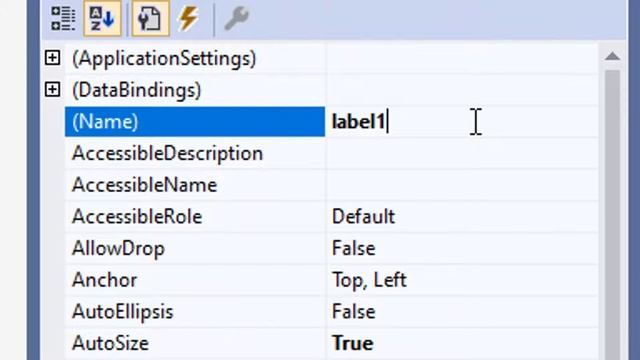Image resolution: width=640 pixels, height=360 pixels.
Task: Expand the (DataBindings) node
Action: pos(52,89)
